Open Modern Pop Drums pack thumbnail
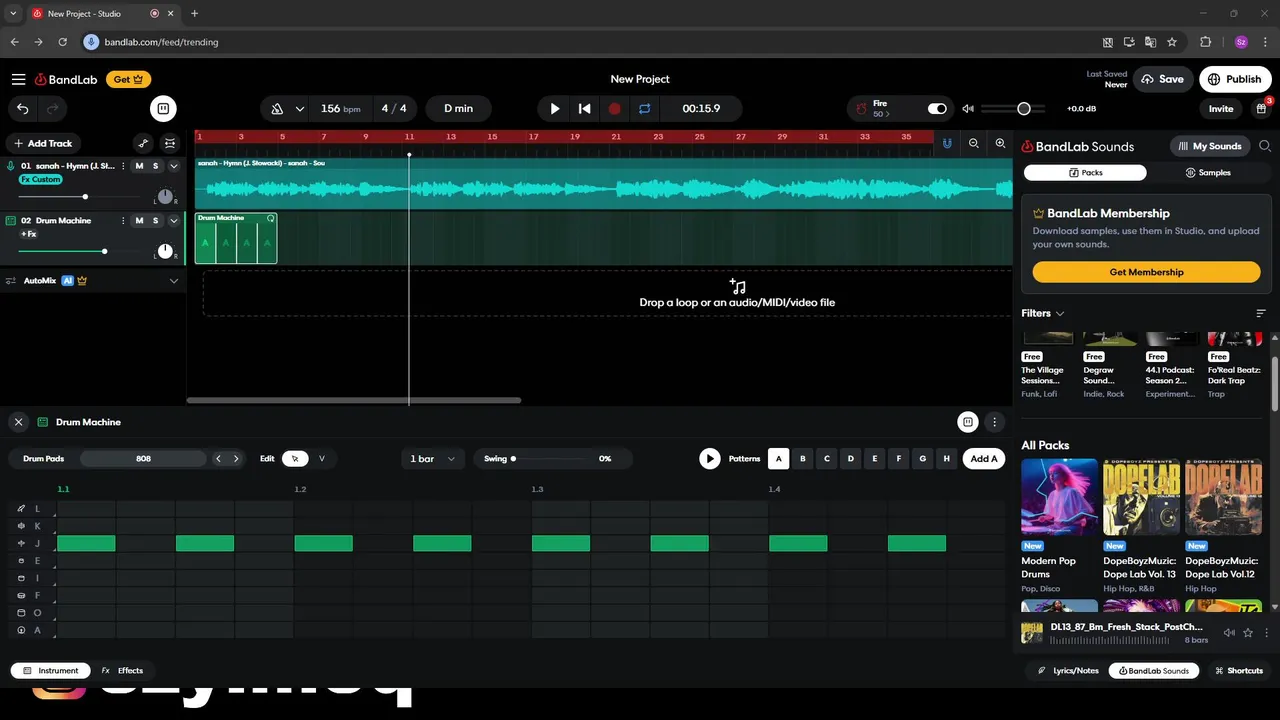 pyautogui.click(x=1059, y=497)
